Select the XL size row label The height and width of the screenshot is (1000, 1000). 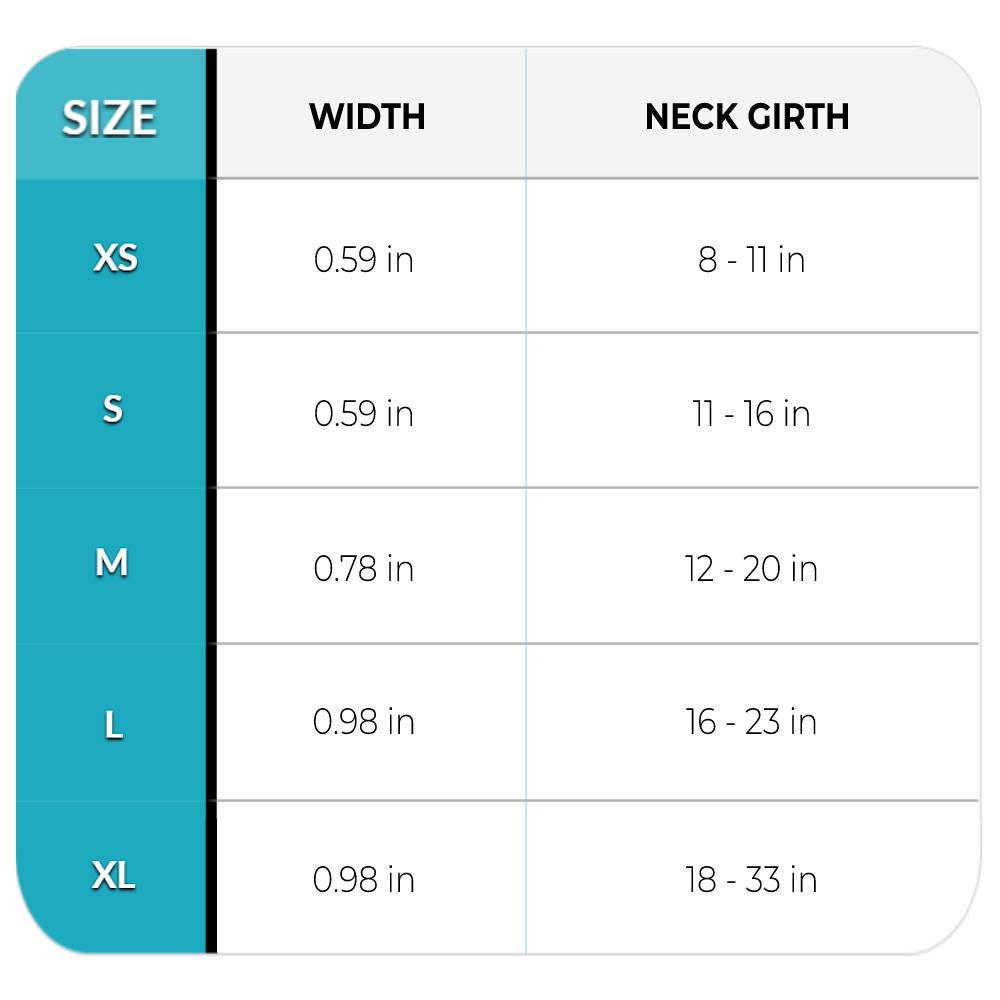pyautogui.click(x=114, y=877)
